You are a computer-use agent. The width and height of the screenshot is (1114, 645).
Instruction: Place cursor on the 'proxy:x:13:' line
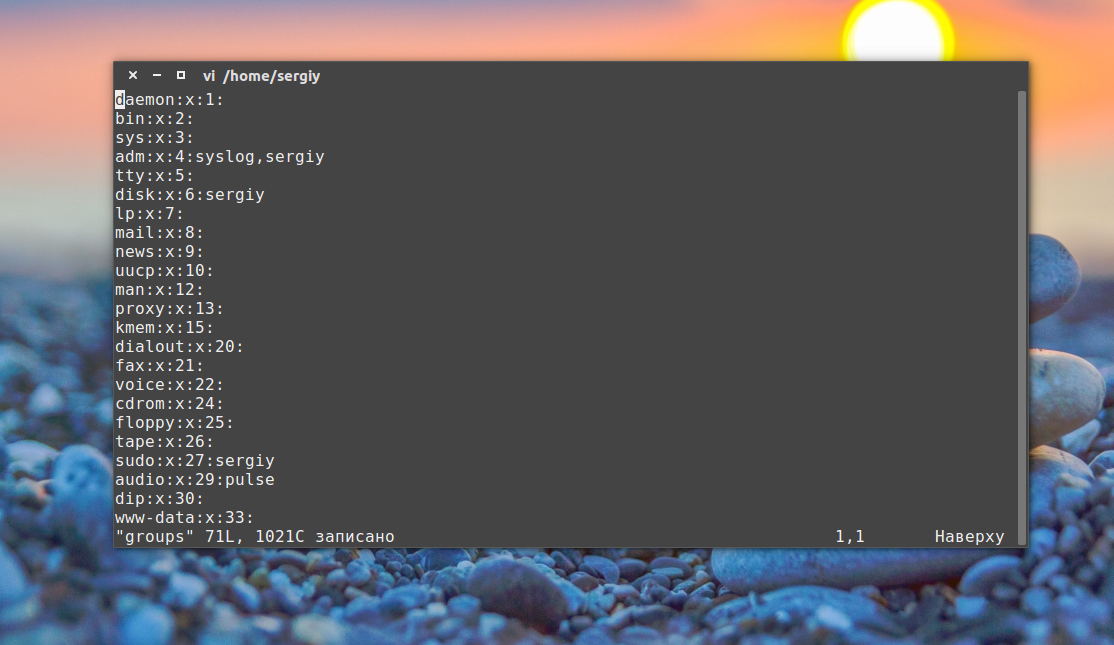click(x=169, y=308)
